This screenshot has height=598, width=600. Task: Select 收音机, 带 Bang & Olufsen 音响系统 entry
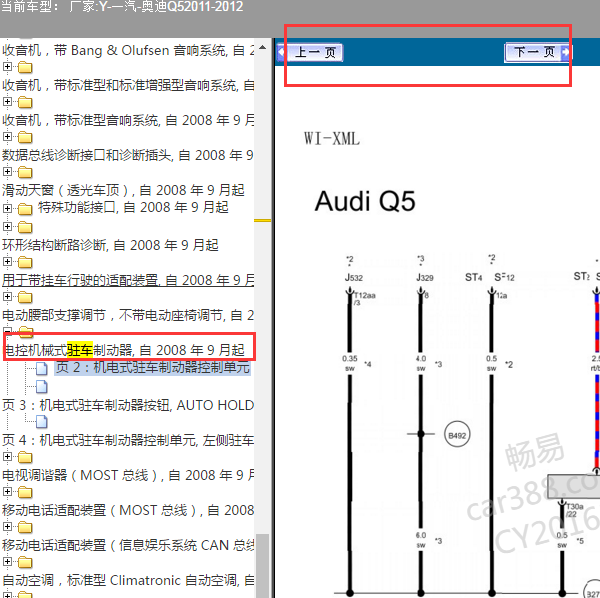[x=128, y=51]
